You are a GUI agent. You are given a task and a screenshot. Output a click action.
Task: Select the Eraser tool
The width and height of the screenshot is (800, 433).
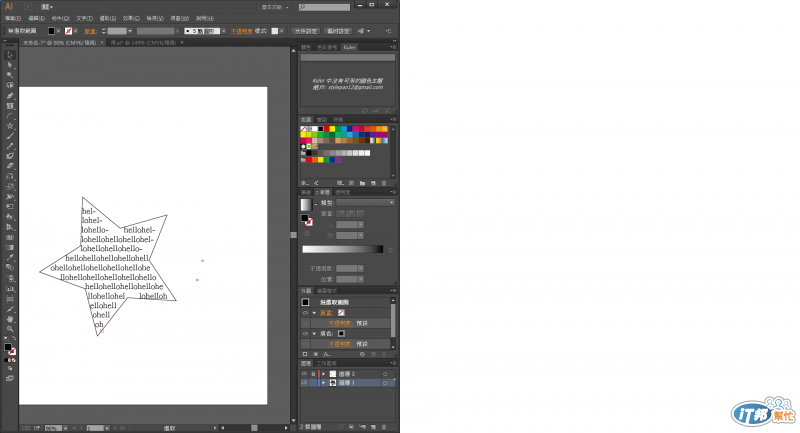(10, 166)
